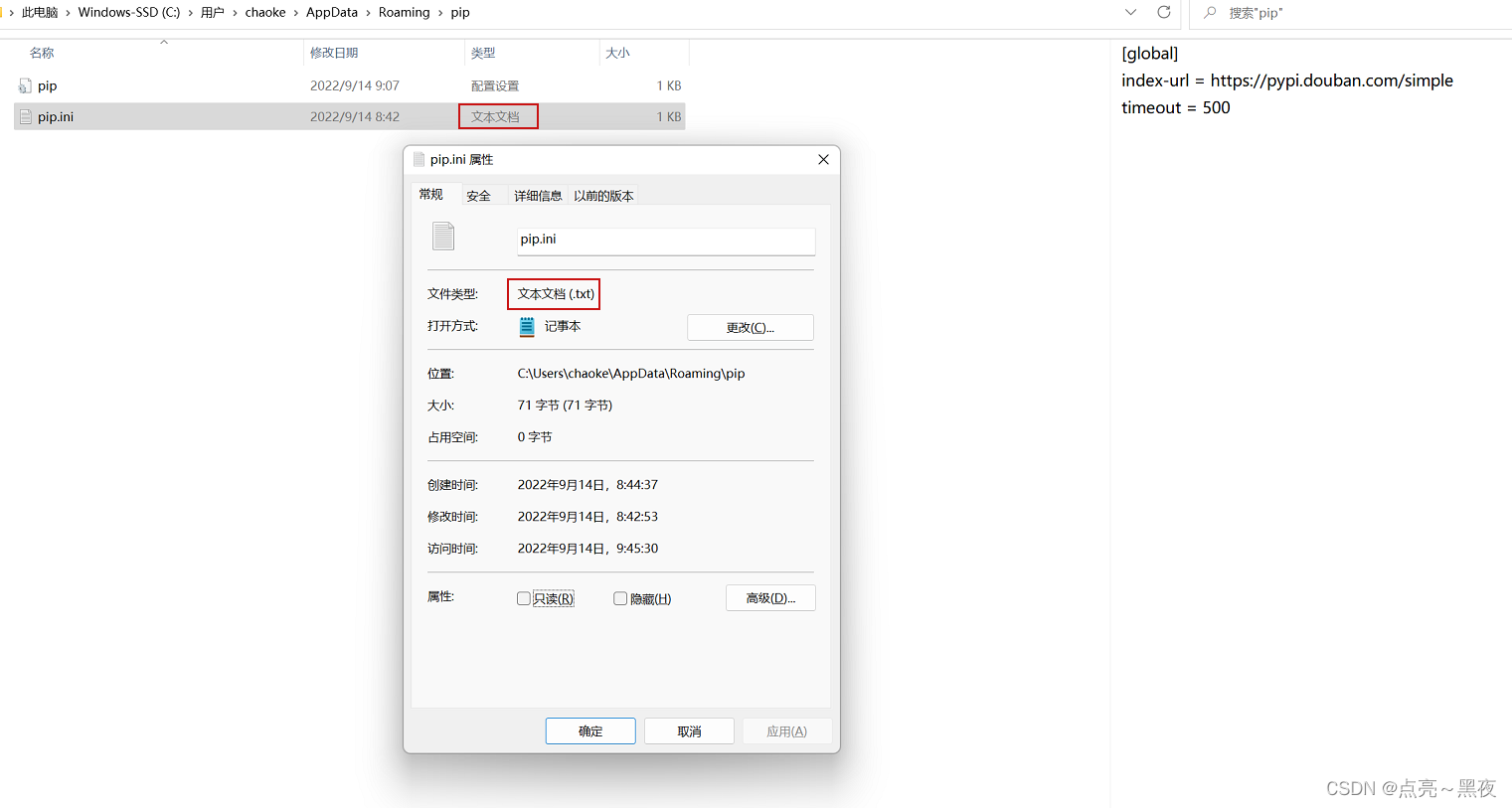This screenshot has height=808, width=1512.
Task: Click the modified time value 8:42:53
Action: point(588,517)
